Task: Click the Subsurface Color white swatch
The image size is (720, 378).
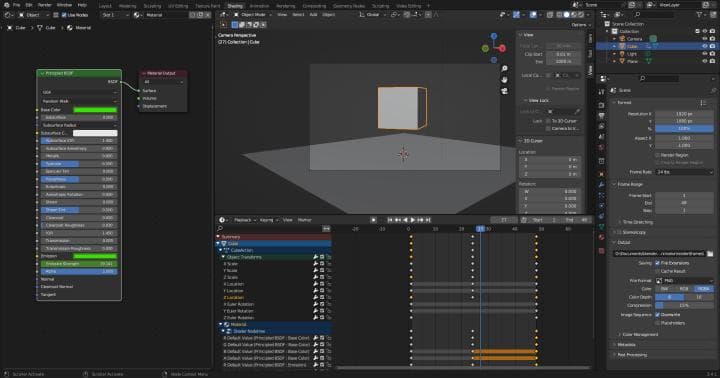Action: tap(95, 133)
